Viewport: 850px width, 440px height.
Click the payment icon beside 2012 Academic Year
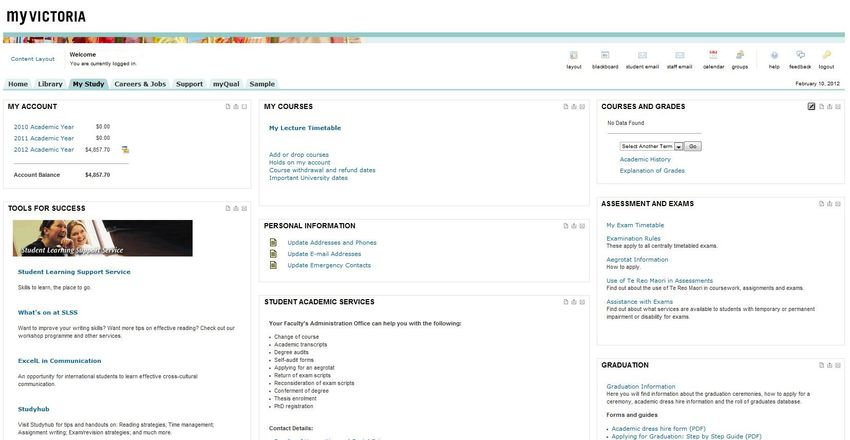125,150
